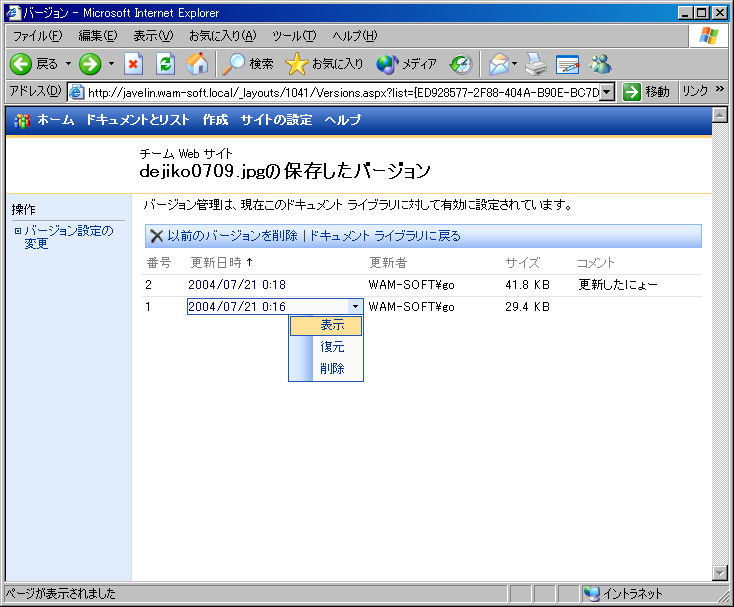Click 以前のバージョンを削除 link
734x607 pixels.
[232, 235]
